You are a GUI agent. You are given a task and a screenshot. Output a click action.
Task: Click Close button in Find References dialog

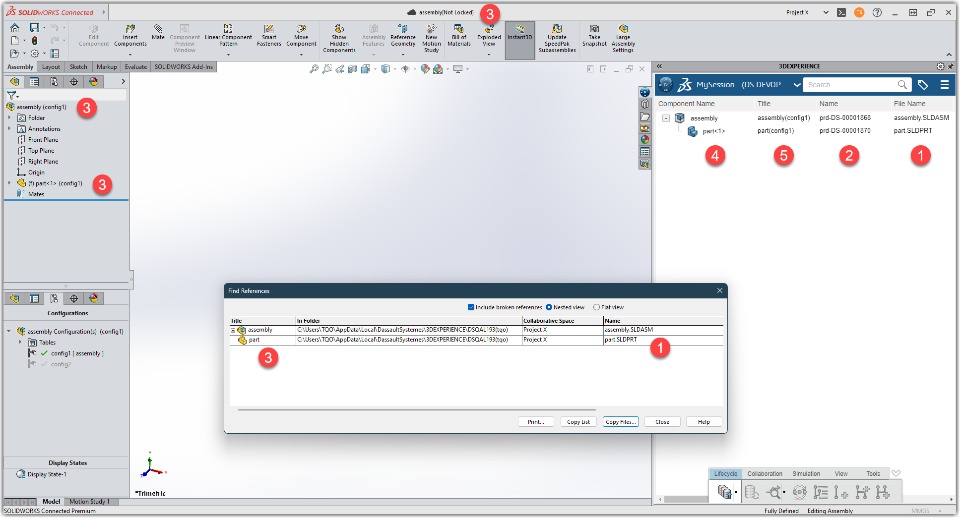[662, 422]
